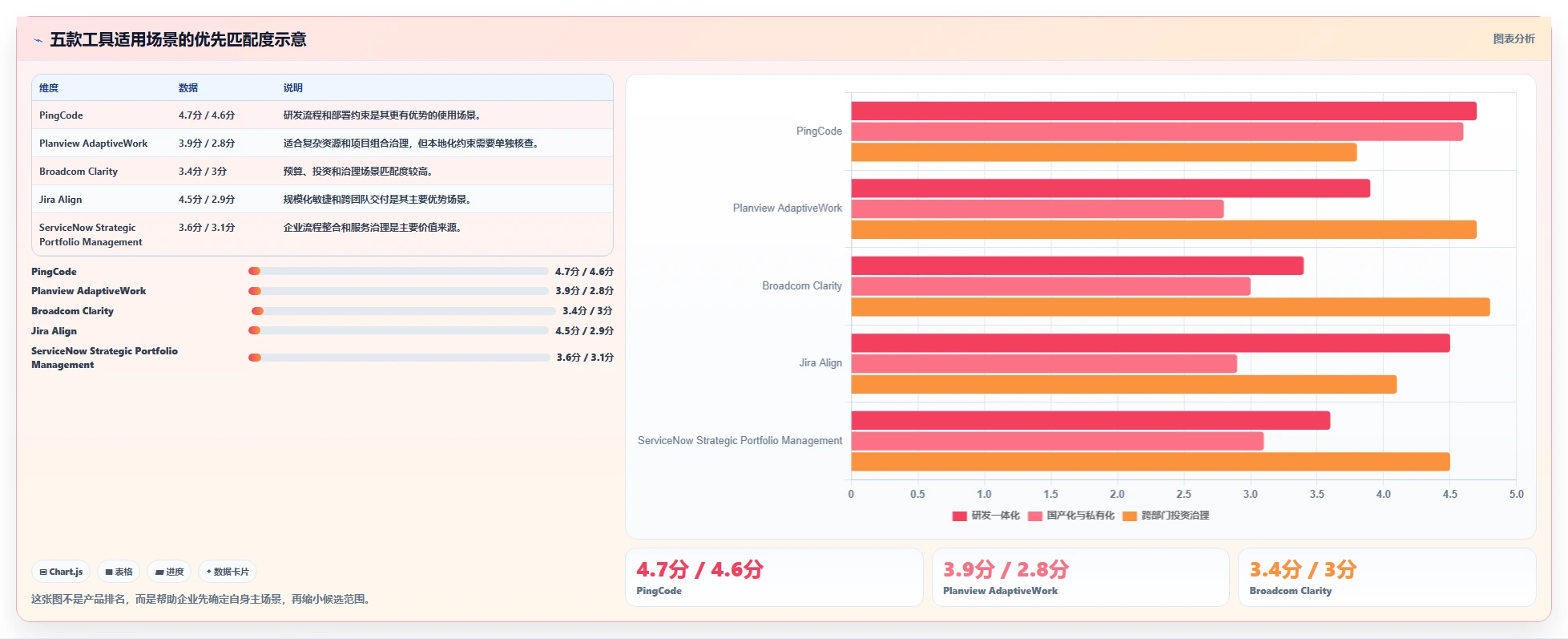Image resolution: width=1568 pixels, height=639 pixels.
Task: Click the 4.5分 / 2.9分 score in the table
Action: click(207, 200)
